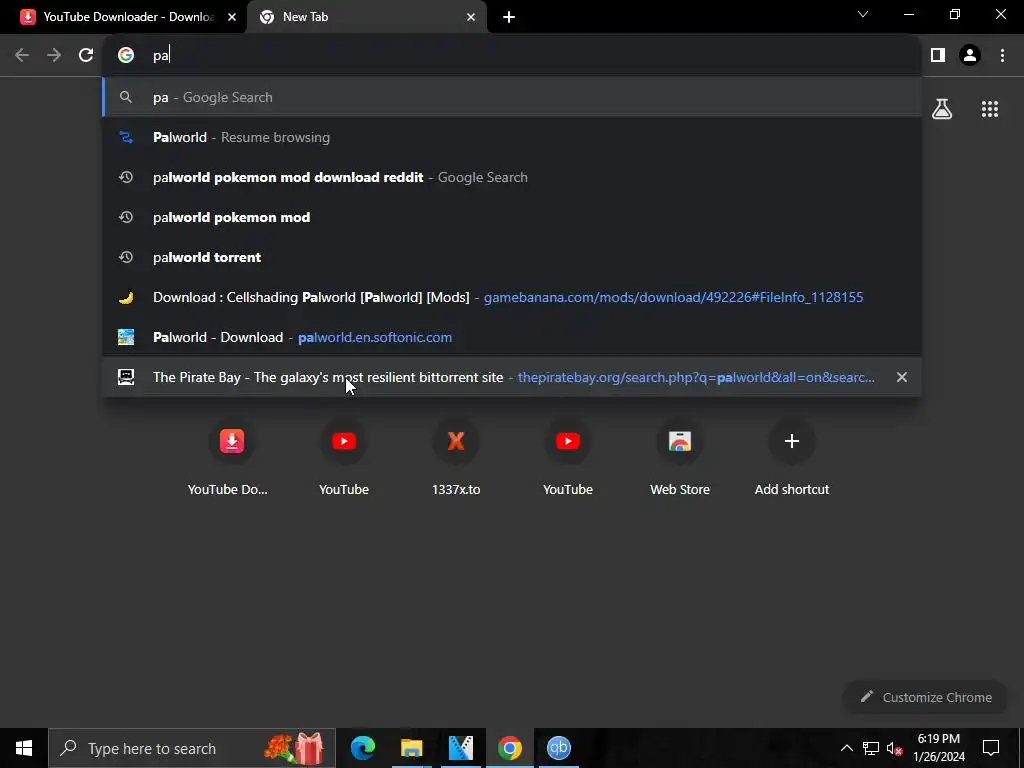Open the first YouTube shortcut tile
Image resolution: width=1024 pixels, height=768 pixels.
pyautogui.click(x=344, y=458)
